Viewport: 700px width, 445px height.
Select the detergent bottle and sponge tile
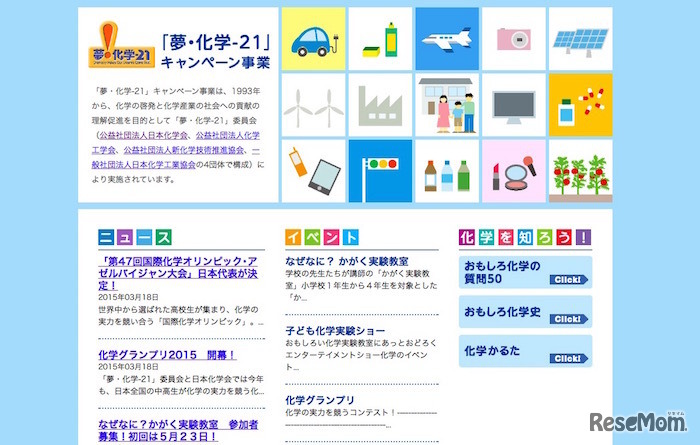pos(380,39)
